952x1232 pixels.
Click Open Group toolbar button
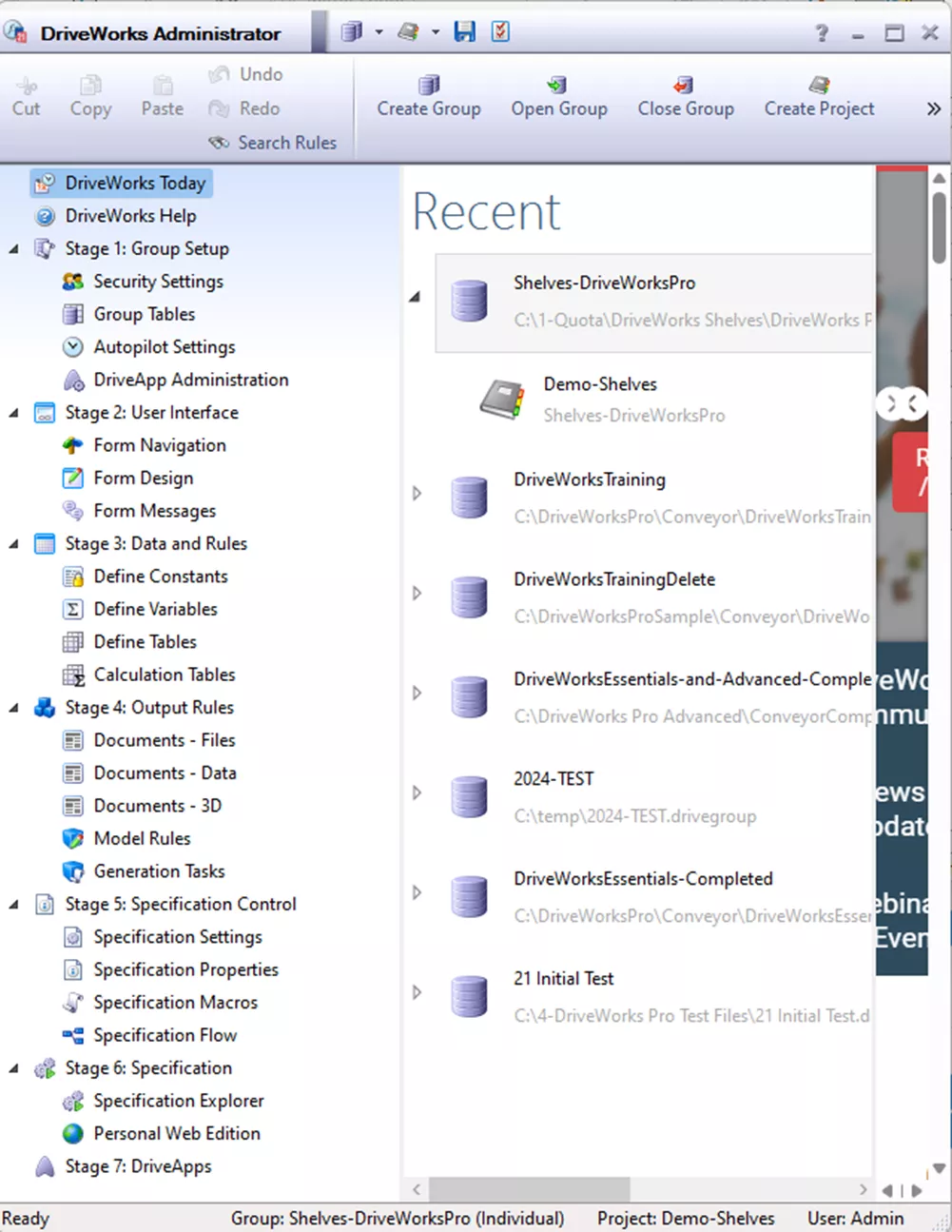click(559, 96)
